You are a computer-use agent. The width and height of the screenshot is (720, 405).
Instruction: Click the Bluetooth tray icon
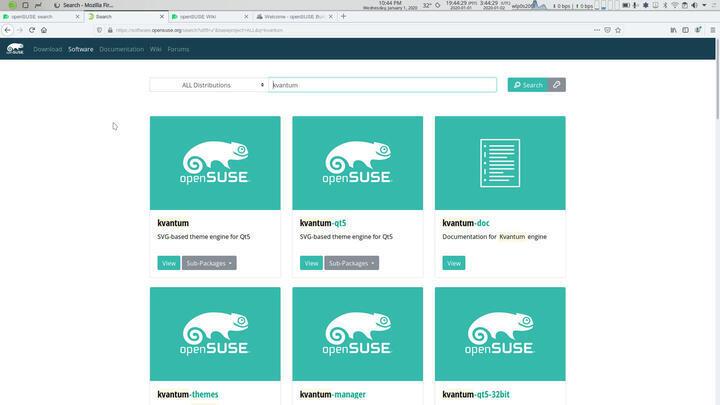coord(665,5)
